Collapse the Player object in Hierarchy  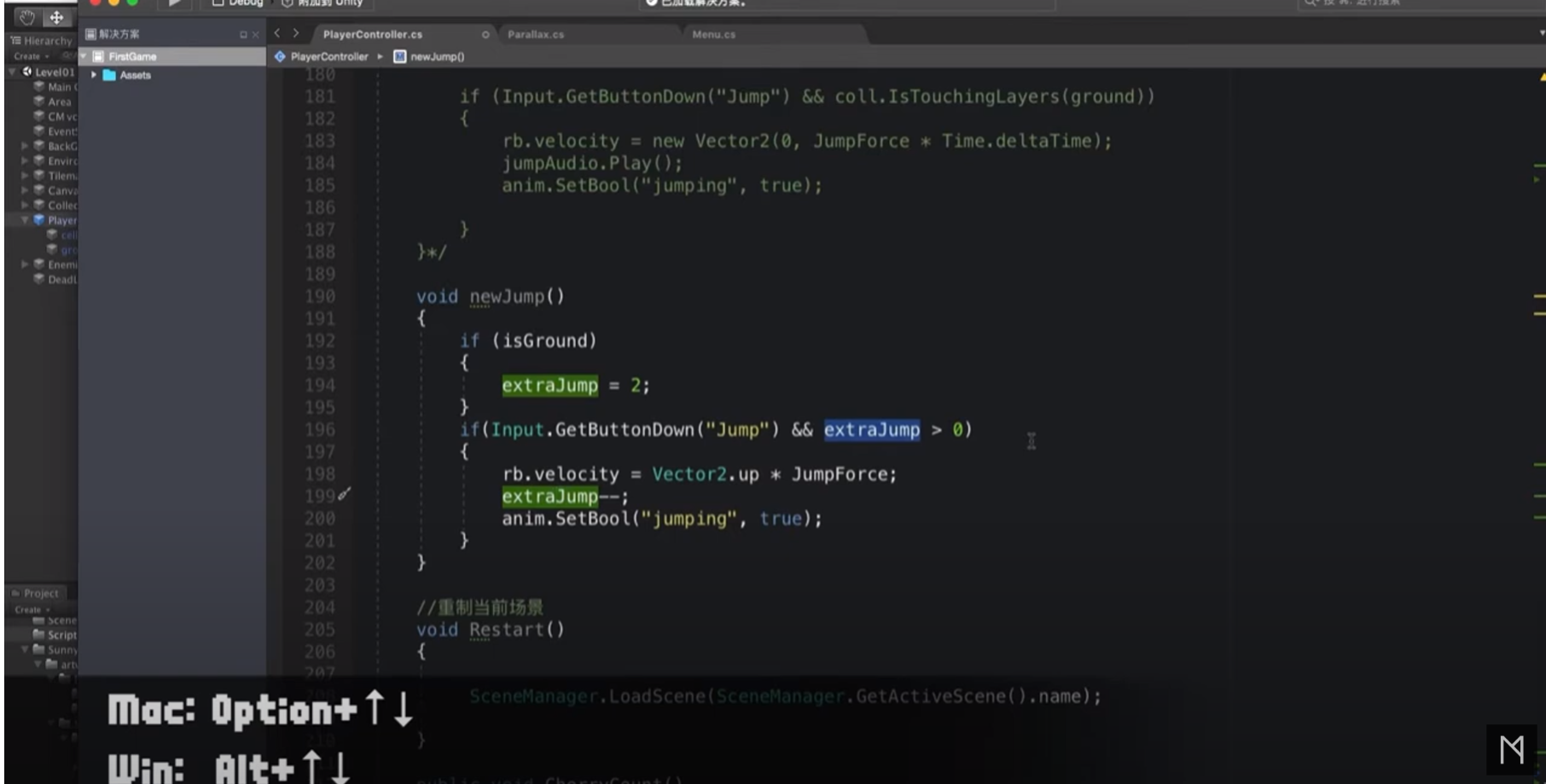(25, 219)
